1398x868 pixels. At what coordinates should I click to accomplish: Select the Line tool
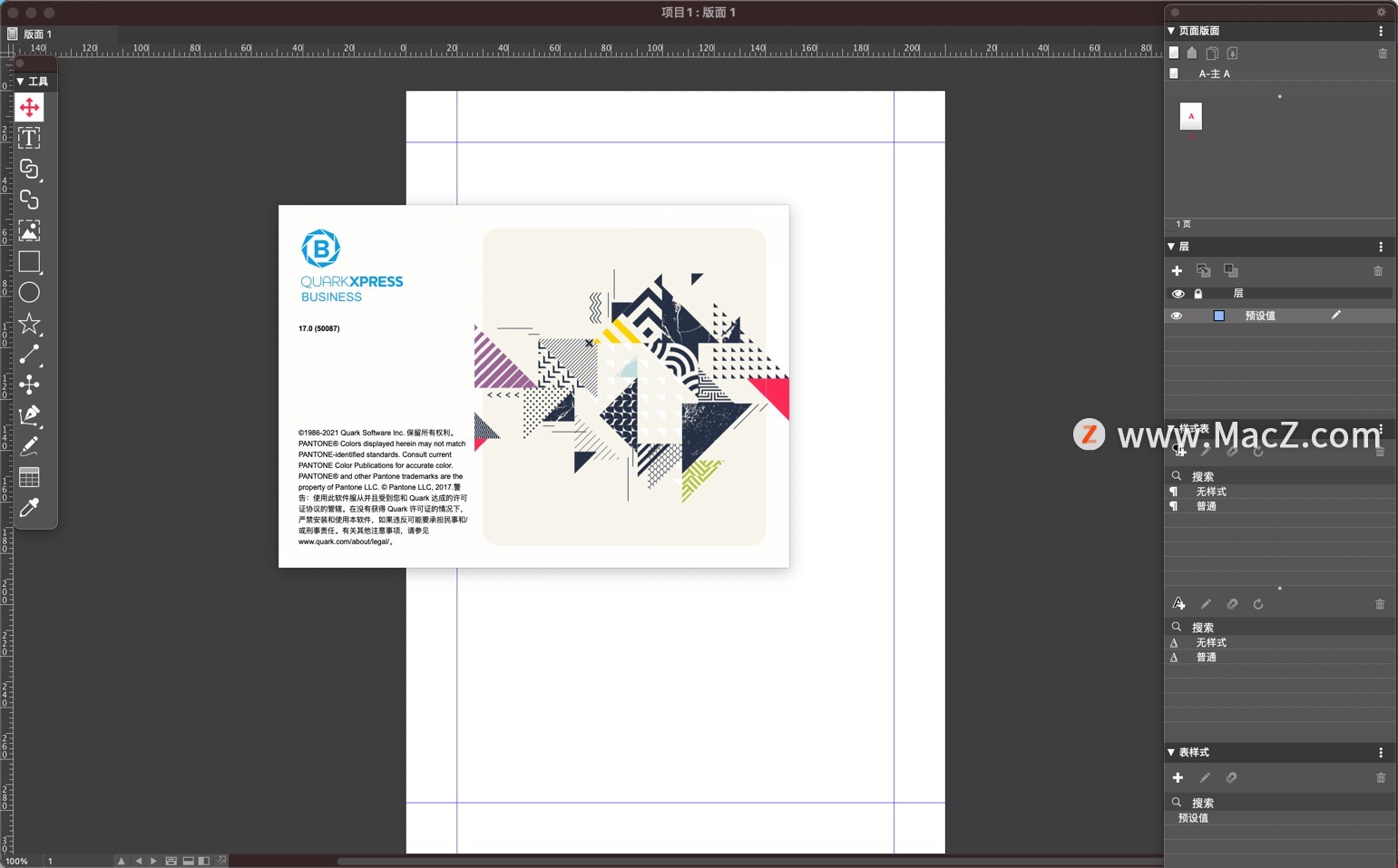[x=29, y=355]
